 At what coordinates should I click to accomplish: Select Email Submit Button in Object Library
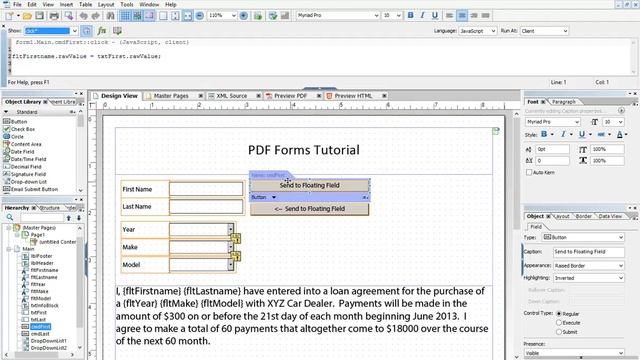click(x=34, y=189)
